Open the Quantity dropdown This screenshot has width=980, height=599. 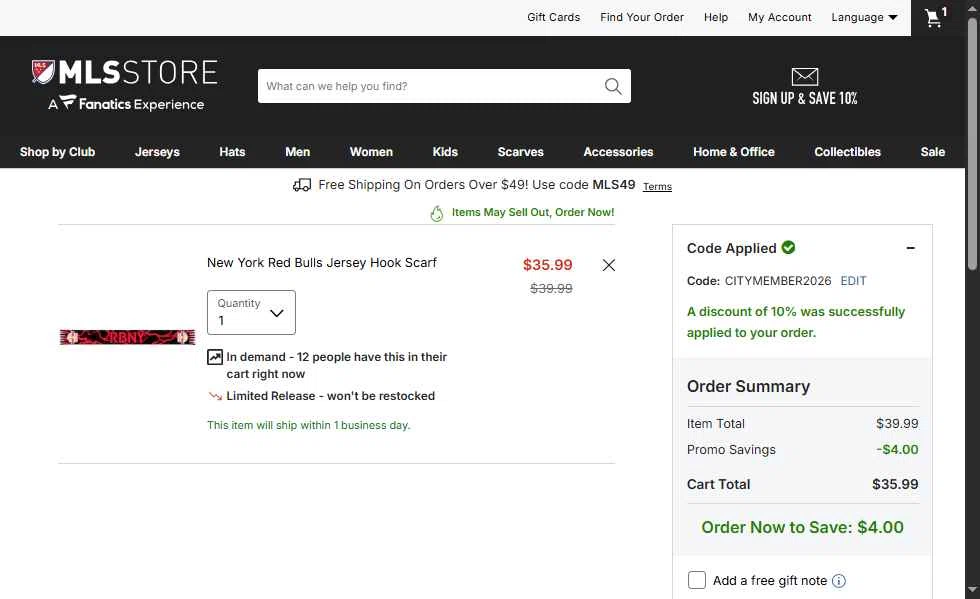click(251, 312)
